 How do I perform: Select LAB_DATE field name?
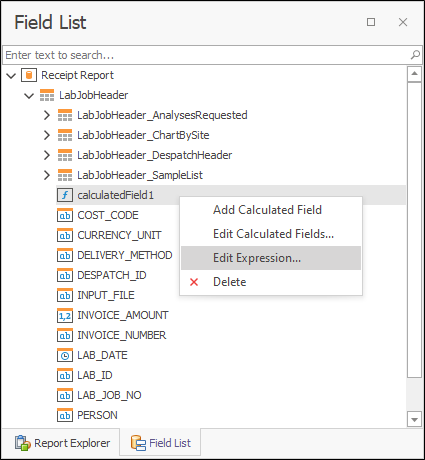[x=102, y=355]
